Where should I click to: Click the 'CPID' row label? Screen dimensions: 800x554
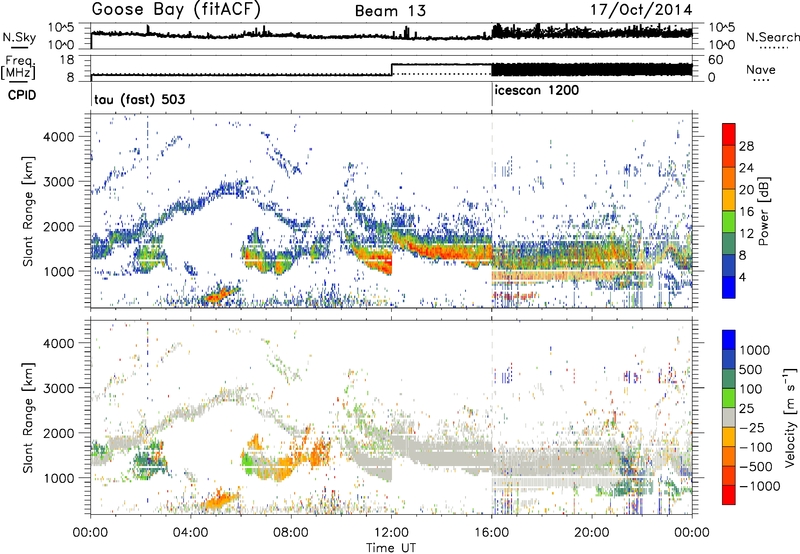click(22, 95)
